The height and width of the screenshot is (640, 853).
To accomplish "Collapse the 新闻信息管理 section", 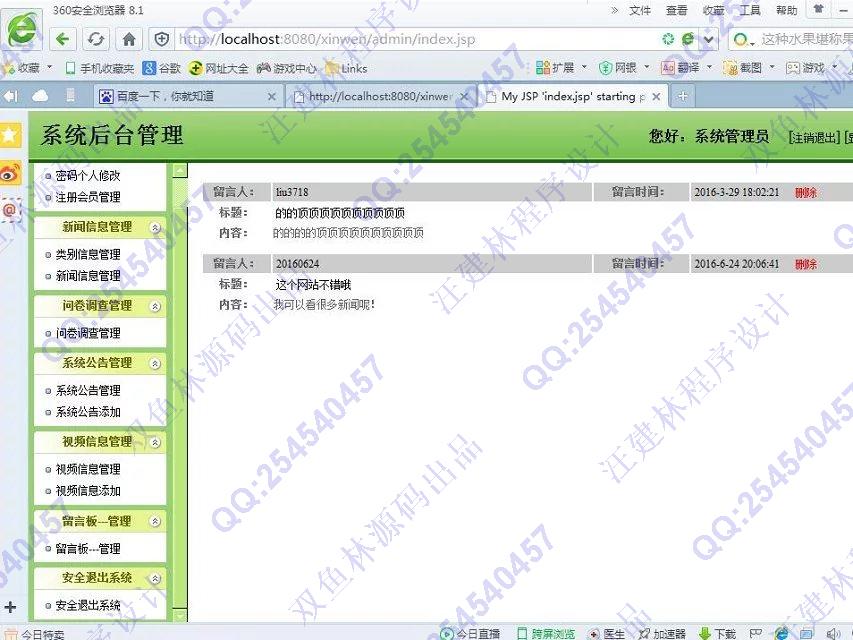I will tap(155, 227).
